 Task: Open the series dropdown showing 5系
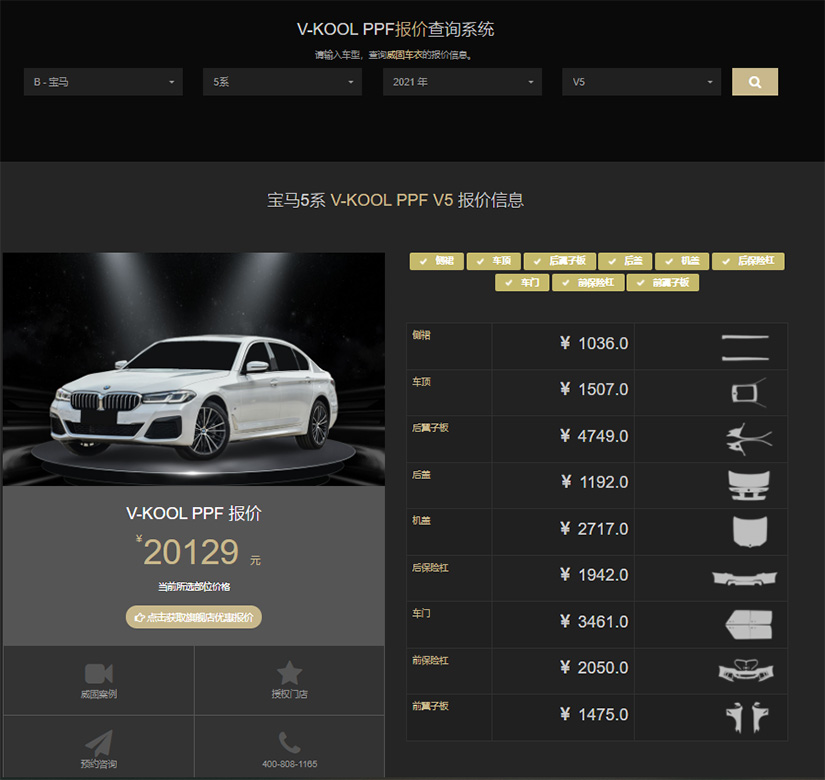(x=283, y=82)
